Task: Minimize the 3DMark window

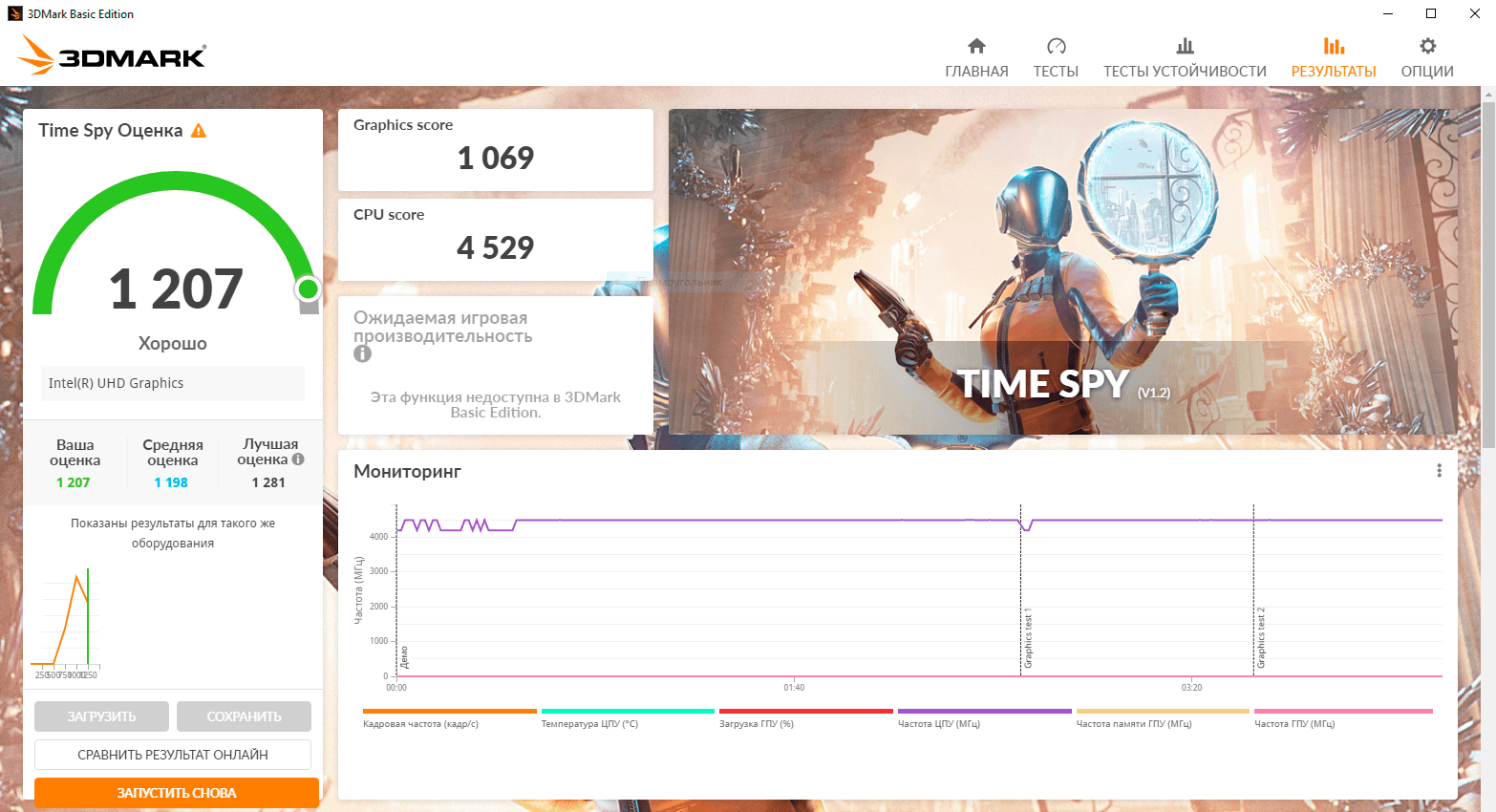Action: click(1387, 13)
